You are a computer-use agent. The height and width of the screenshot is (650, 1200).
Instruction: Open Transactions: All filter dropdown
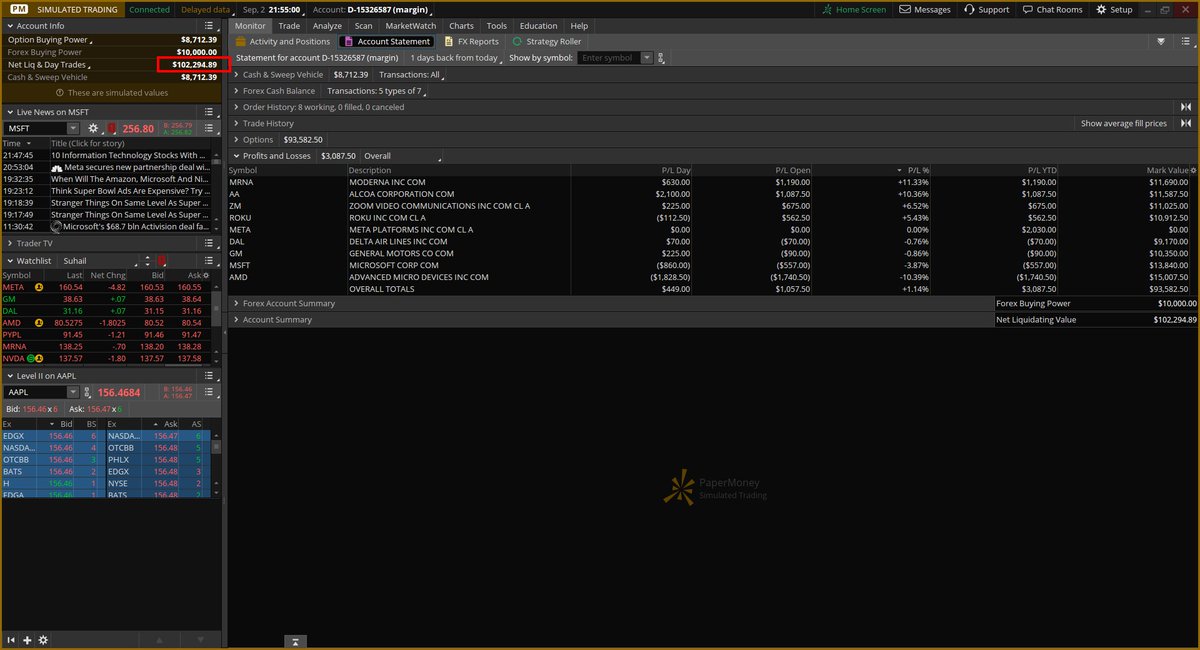(410, 74)
